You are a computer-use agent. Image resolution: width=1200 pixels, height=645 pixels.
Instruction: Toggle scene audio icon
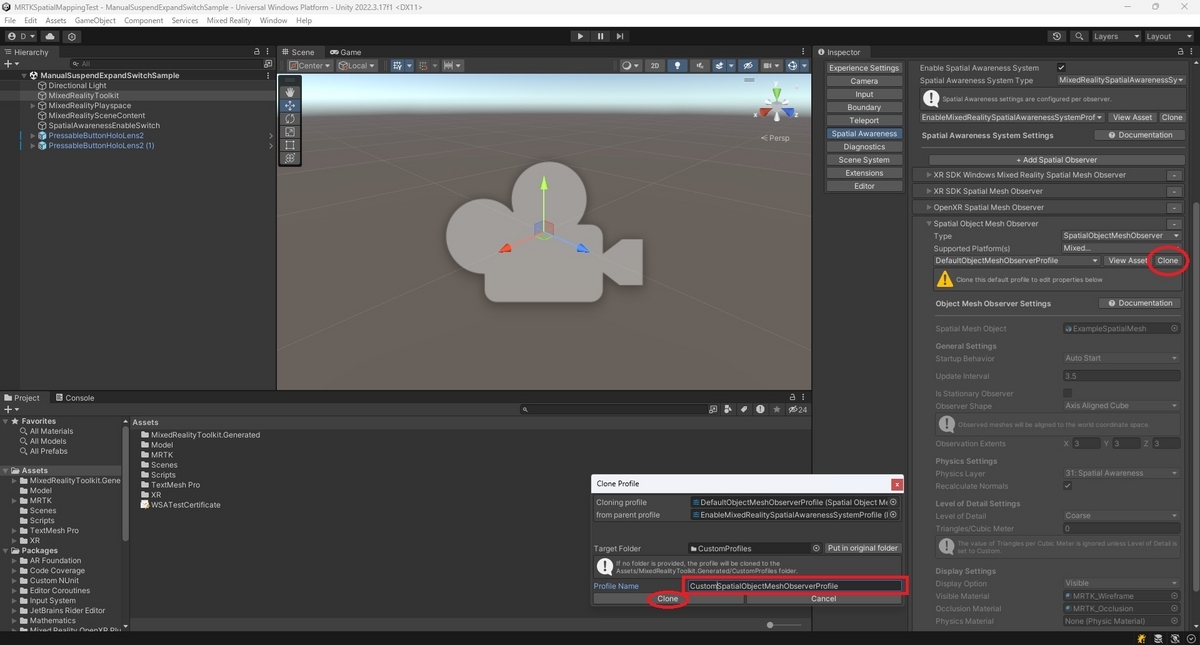click(701, 66)
